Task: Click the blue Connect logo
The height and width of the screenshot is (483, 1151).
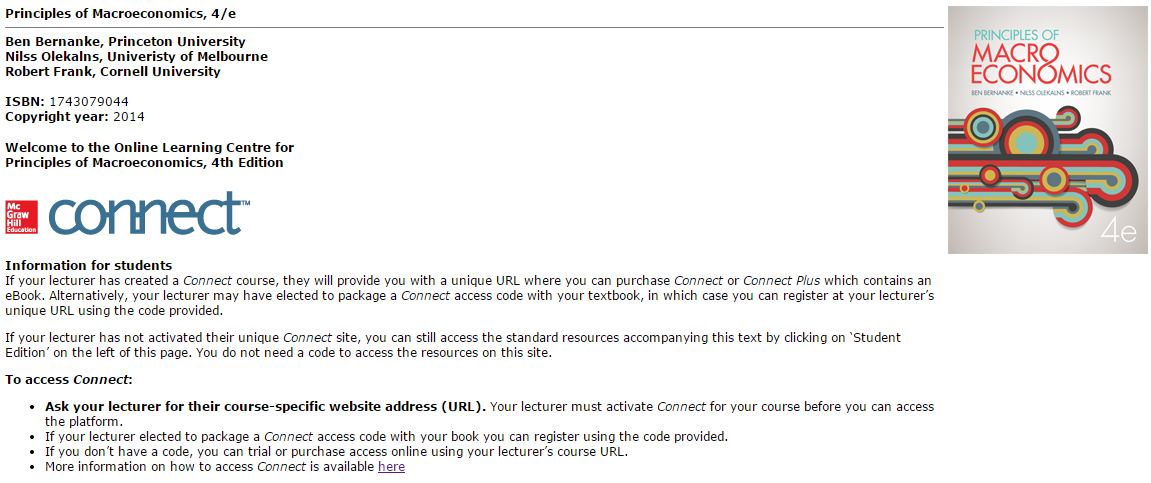Action: (145, 213)
